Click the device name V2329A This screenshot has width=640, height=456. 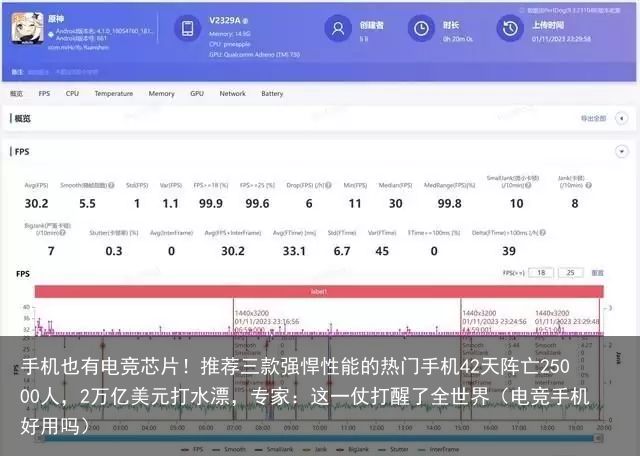225,20
